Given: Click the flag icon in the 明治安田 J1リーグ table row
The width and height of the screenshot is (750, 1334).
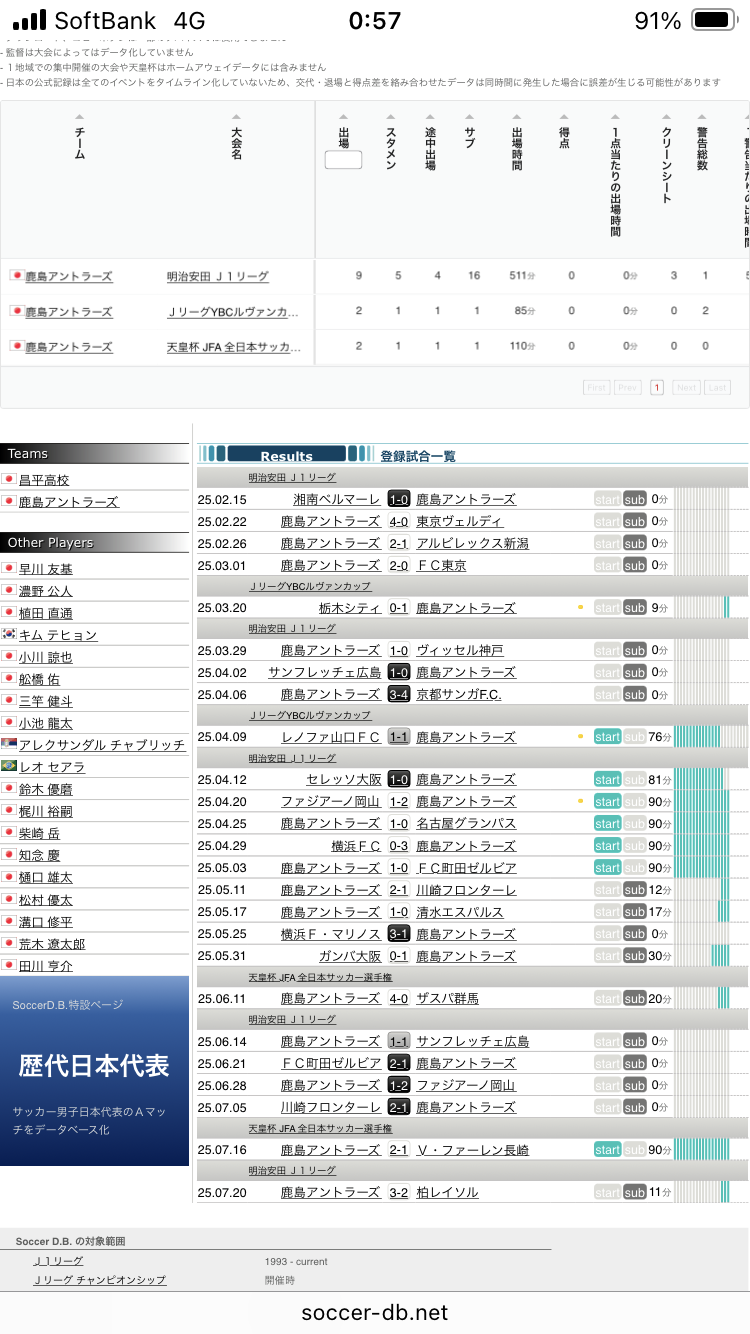Looking at the screenshot, I should point(16,275).
